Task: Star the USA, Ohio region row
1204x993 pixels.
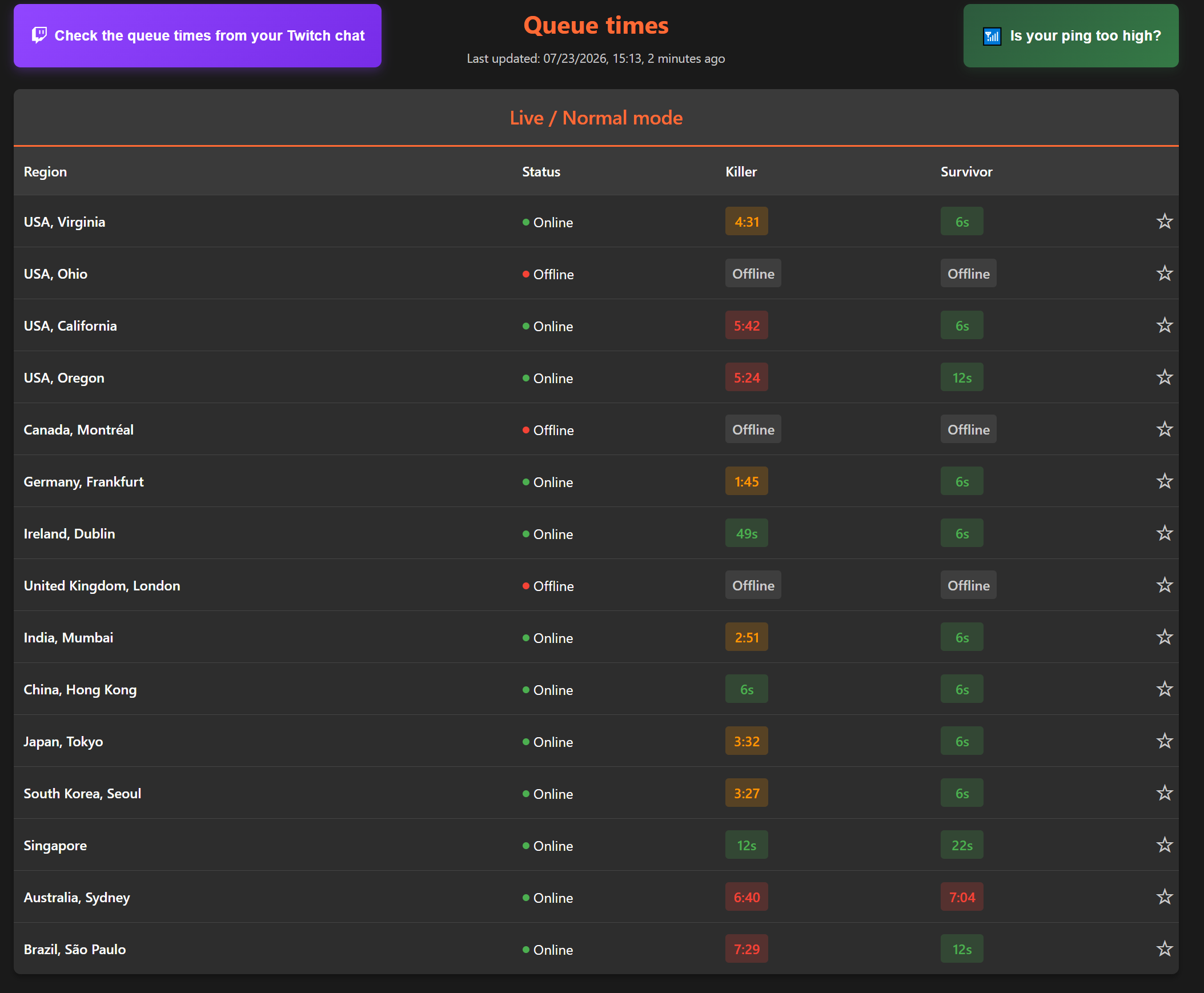Action: point(1165,274)
